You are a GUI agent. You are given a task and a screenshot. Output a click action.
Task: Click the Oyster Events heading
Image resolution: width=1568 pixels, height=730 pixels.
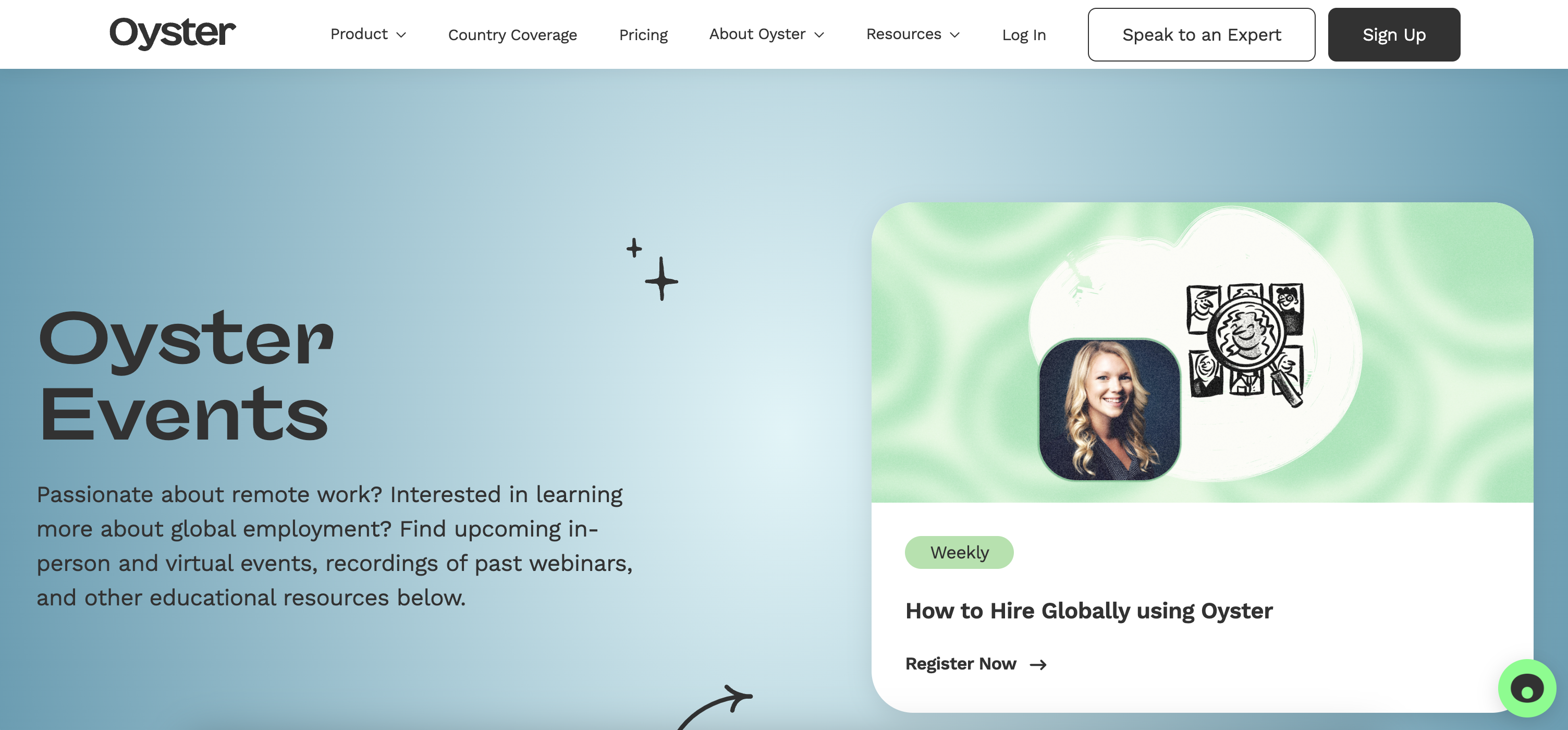186,375
